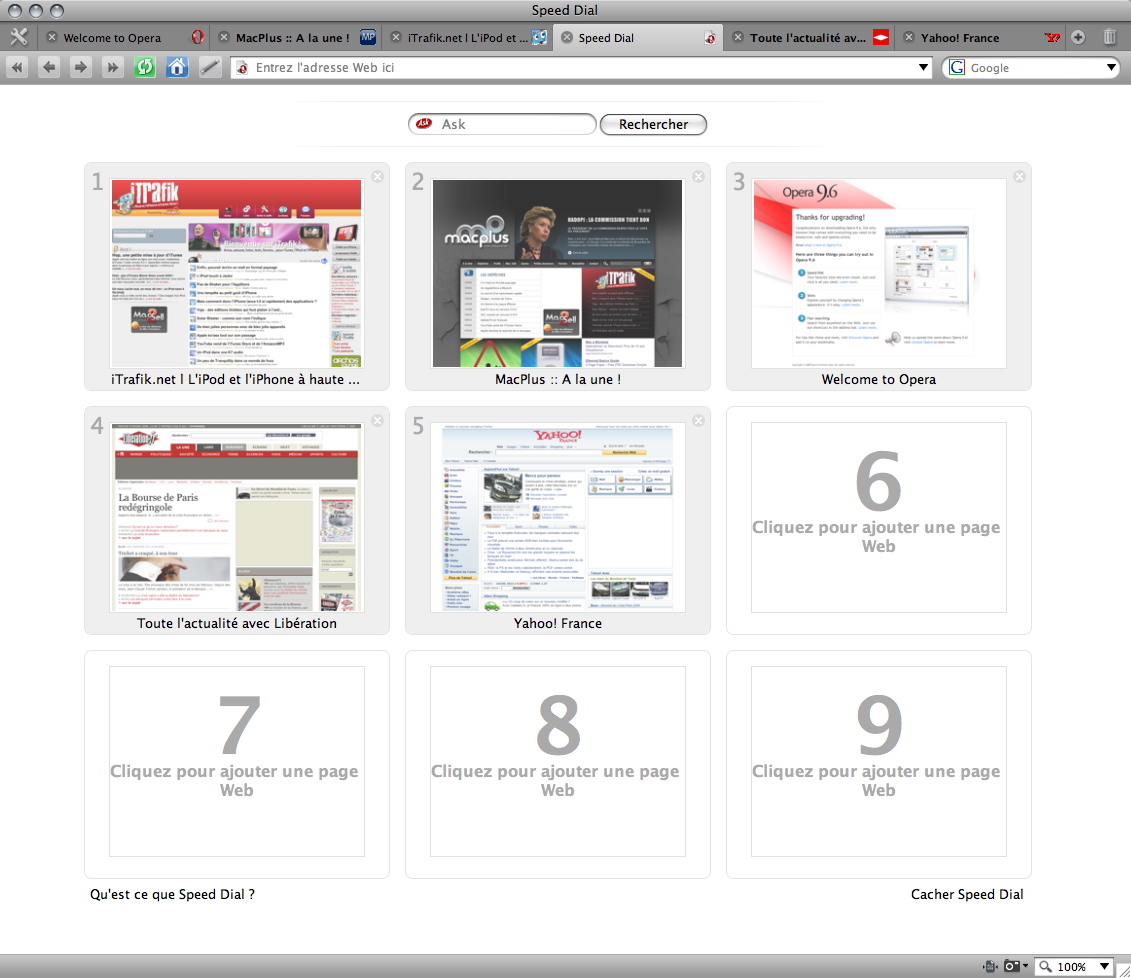
Task: Open the closed tabs trash can
Action: [x=1109, y=37]
